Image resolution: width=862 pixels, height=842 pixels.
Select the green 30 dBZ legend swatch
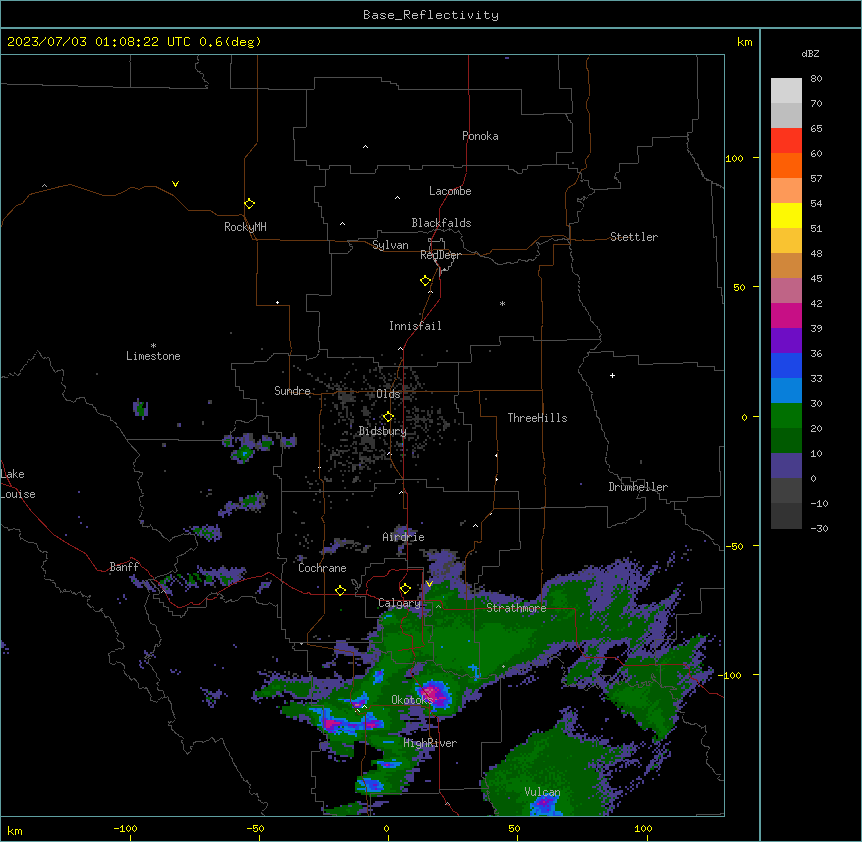coord(786,416)
